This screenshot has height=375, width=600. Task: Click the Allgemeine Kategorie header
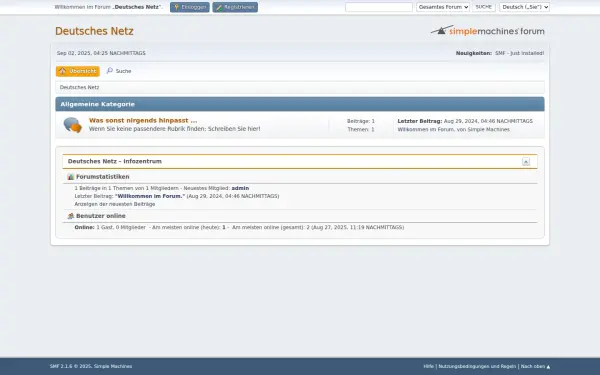pyautogui.click(x=98, y=104)
